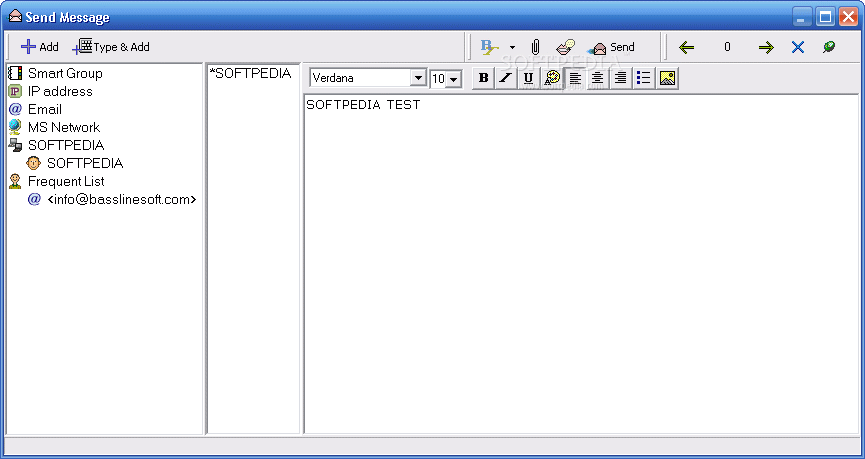The width and height of the screenshot is (865, 459).
Task: Open the Verdana font name dropdown
Action: (419, 78)
